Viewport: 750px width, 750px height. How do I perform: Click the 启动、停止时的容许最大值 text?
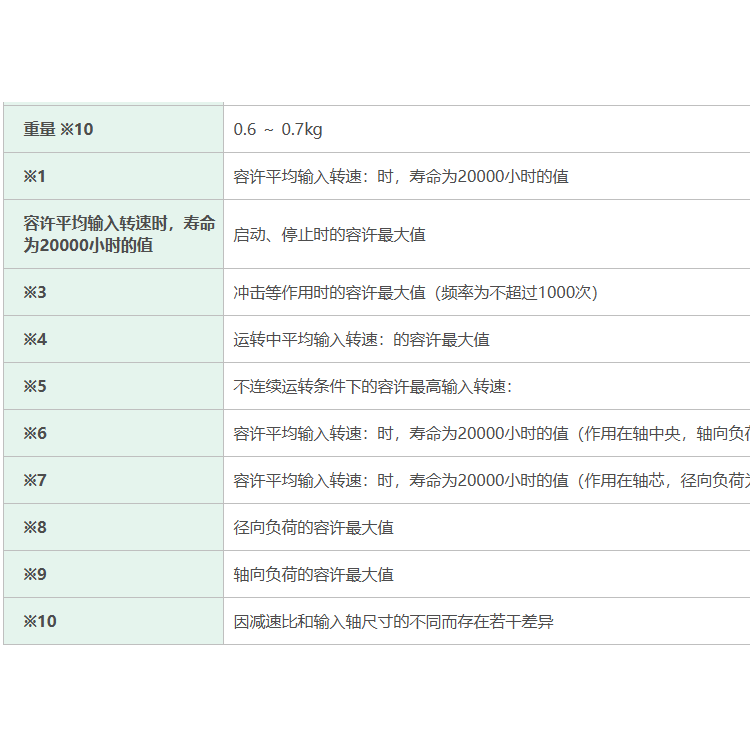329,234
